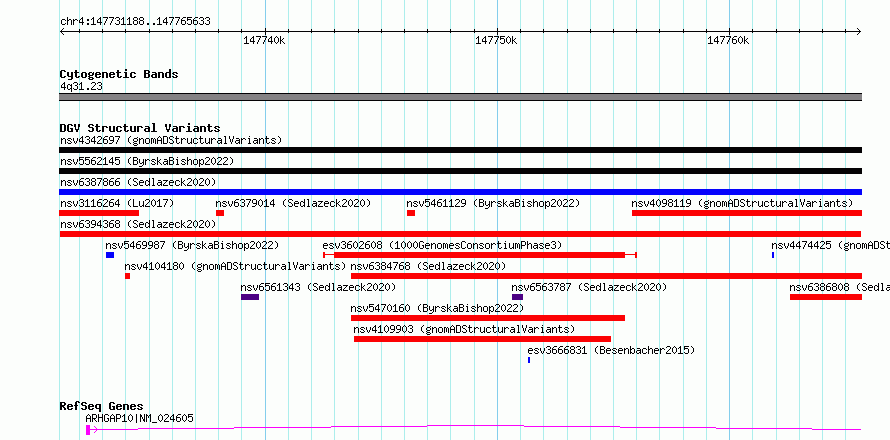Click the tiny red nsv4104180 variant
The image size is (890, 440).
pos(128,276)
